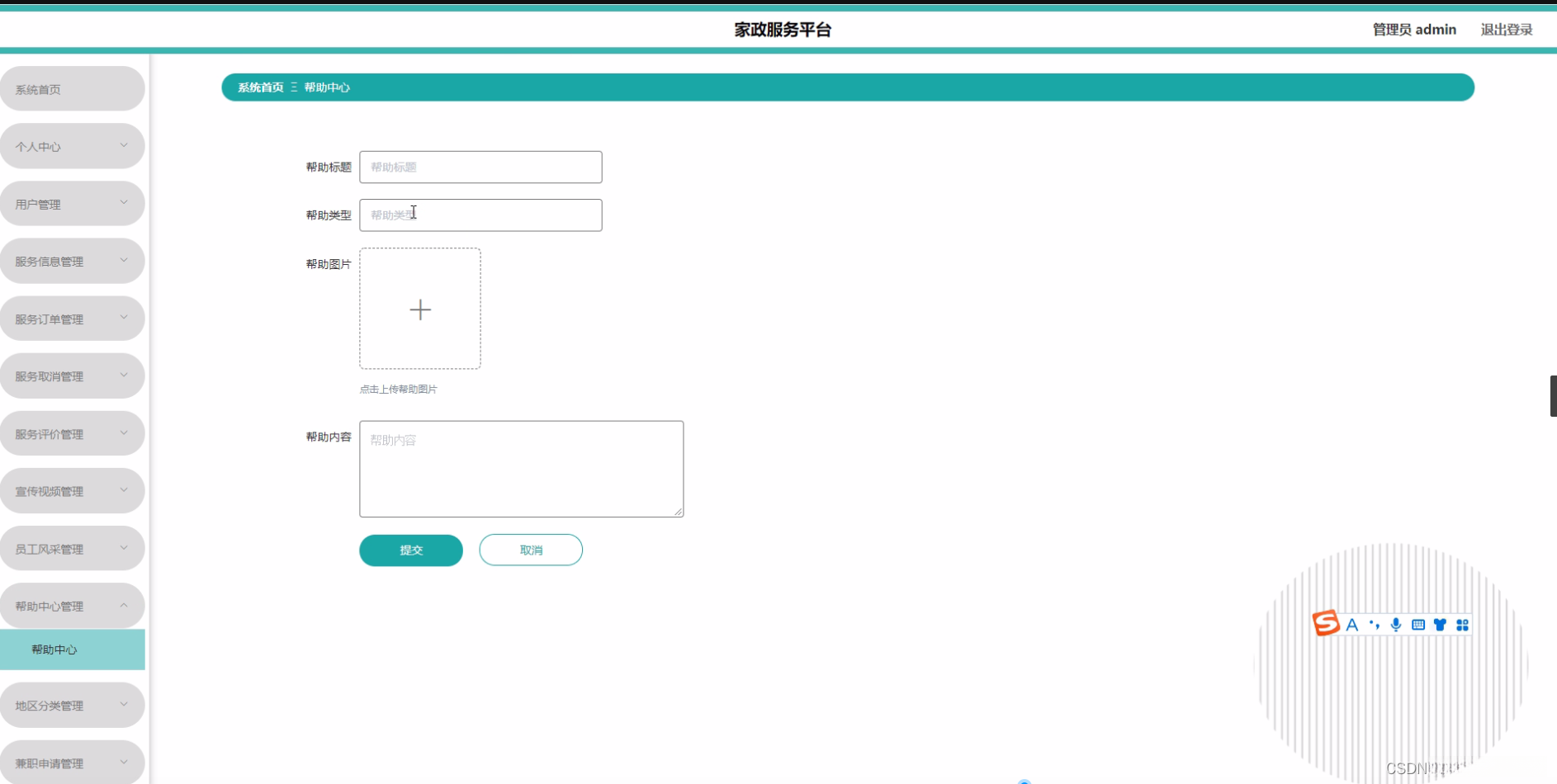1557x784 pixels.
Task: Log out via 退出登录
Action: pos(1507,30)
